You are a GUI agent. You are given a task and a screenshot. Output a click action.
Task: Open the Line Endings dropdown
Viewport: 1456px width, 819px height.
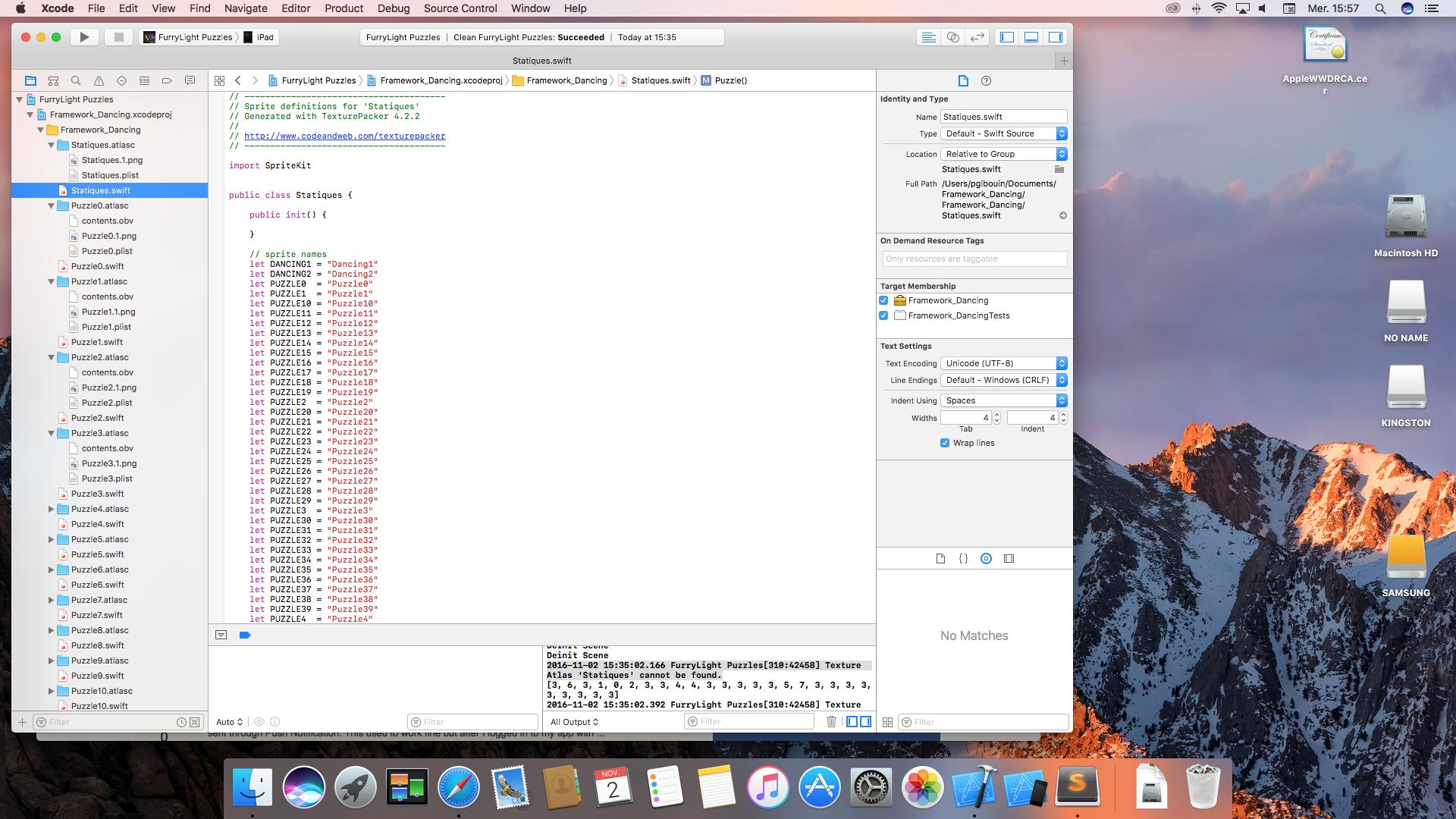pos(1003,380)
